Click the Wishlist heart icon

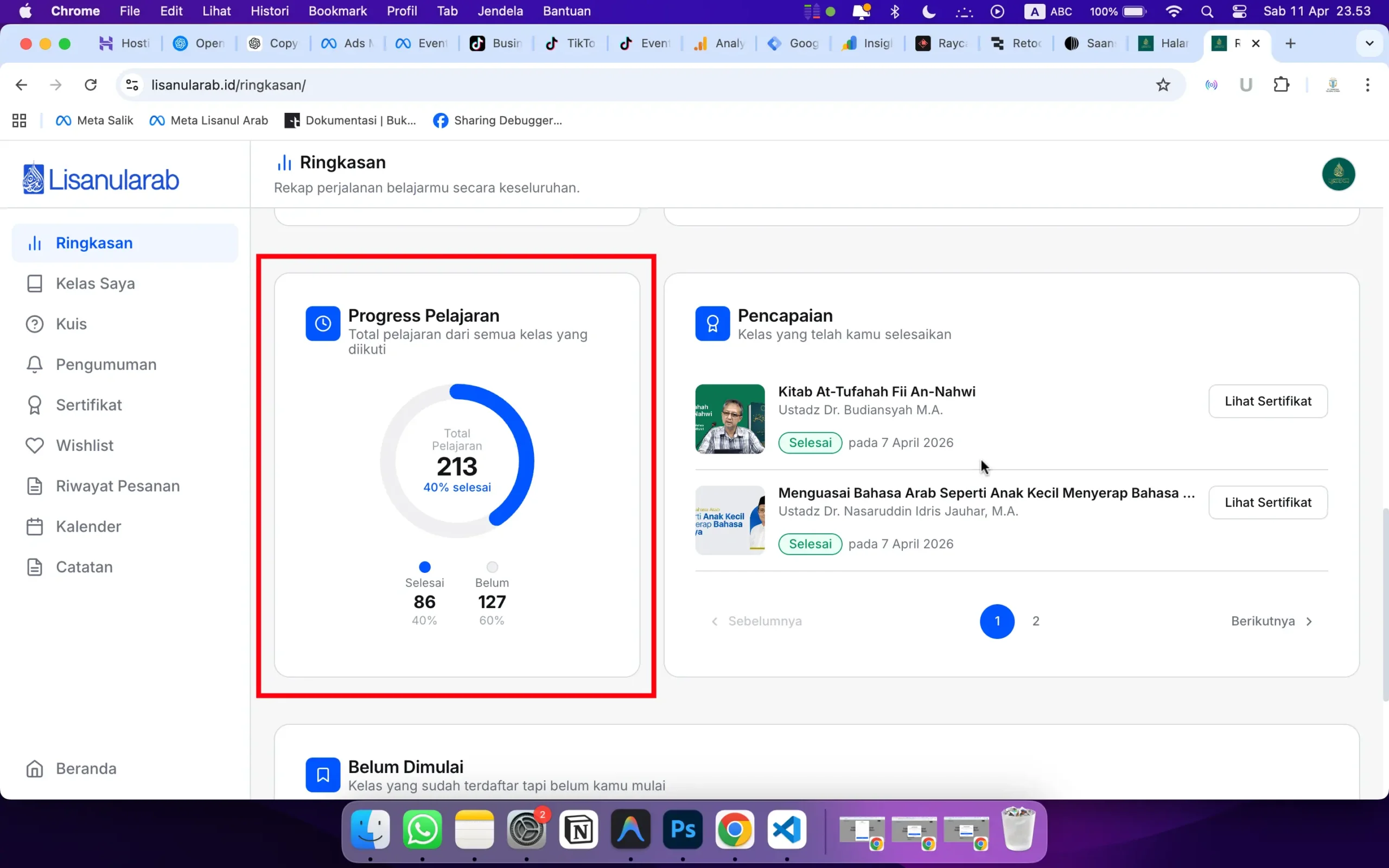(34, 445)
